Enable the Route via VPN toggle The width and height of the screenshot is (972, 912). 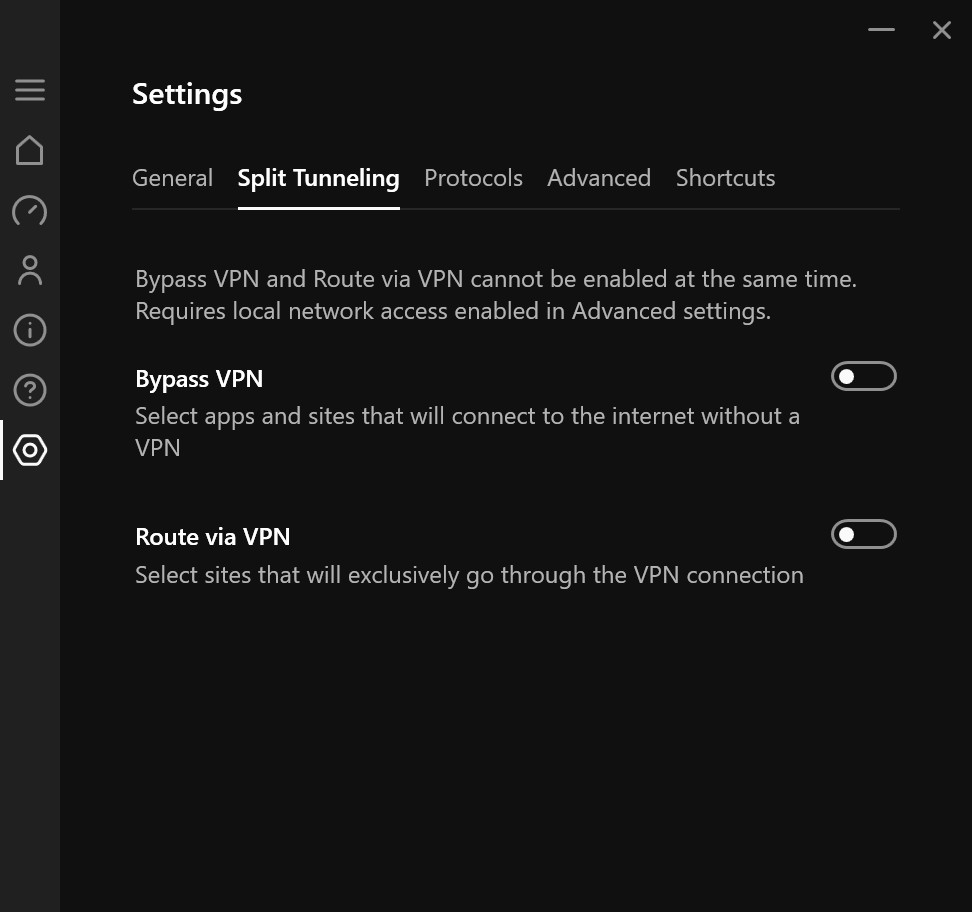[864, 534]
